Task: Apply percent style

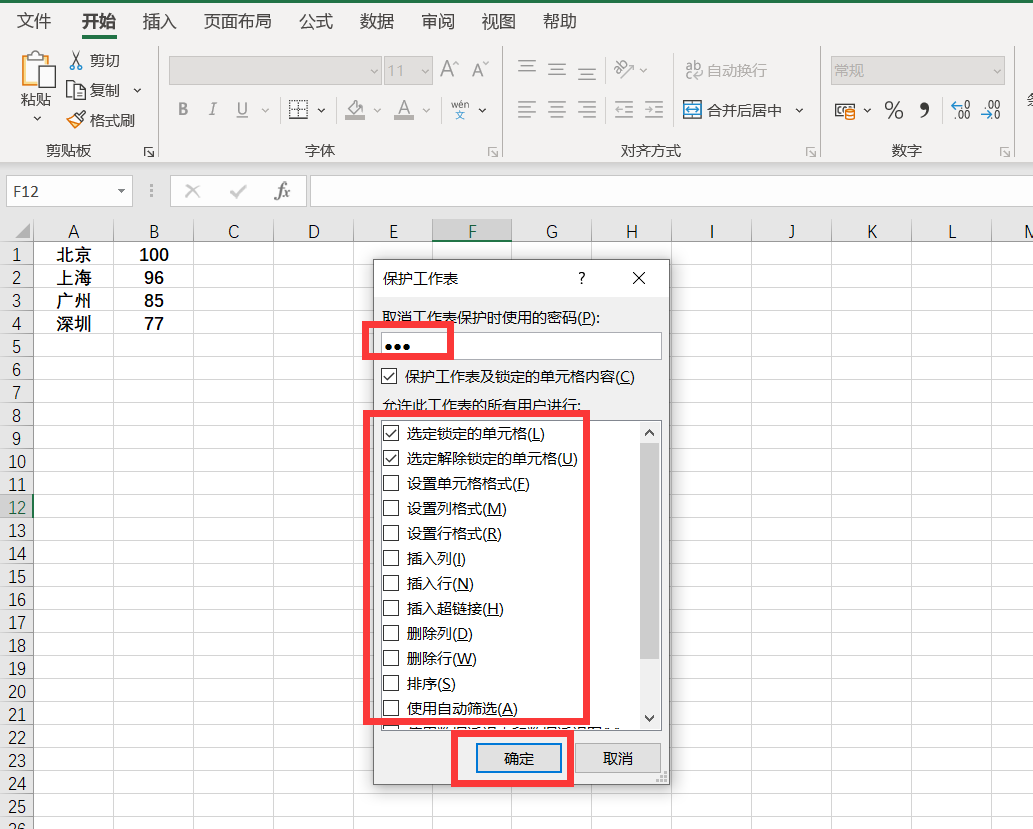Action: tap(893, 110)
